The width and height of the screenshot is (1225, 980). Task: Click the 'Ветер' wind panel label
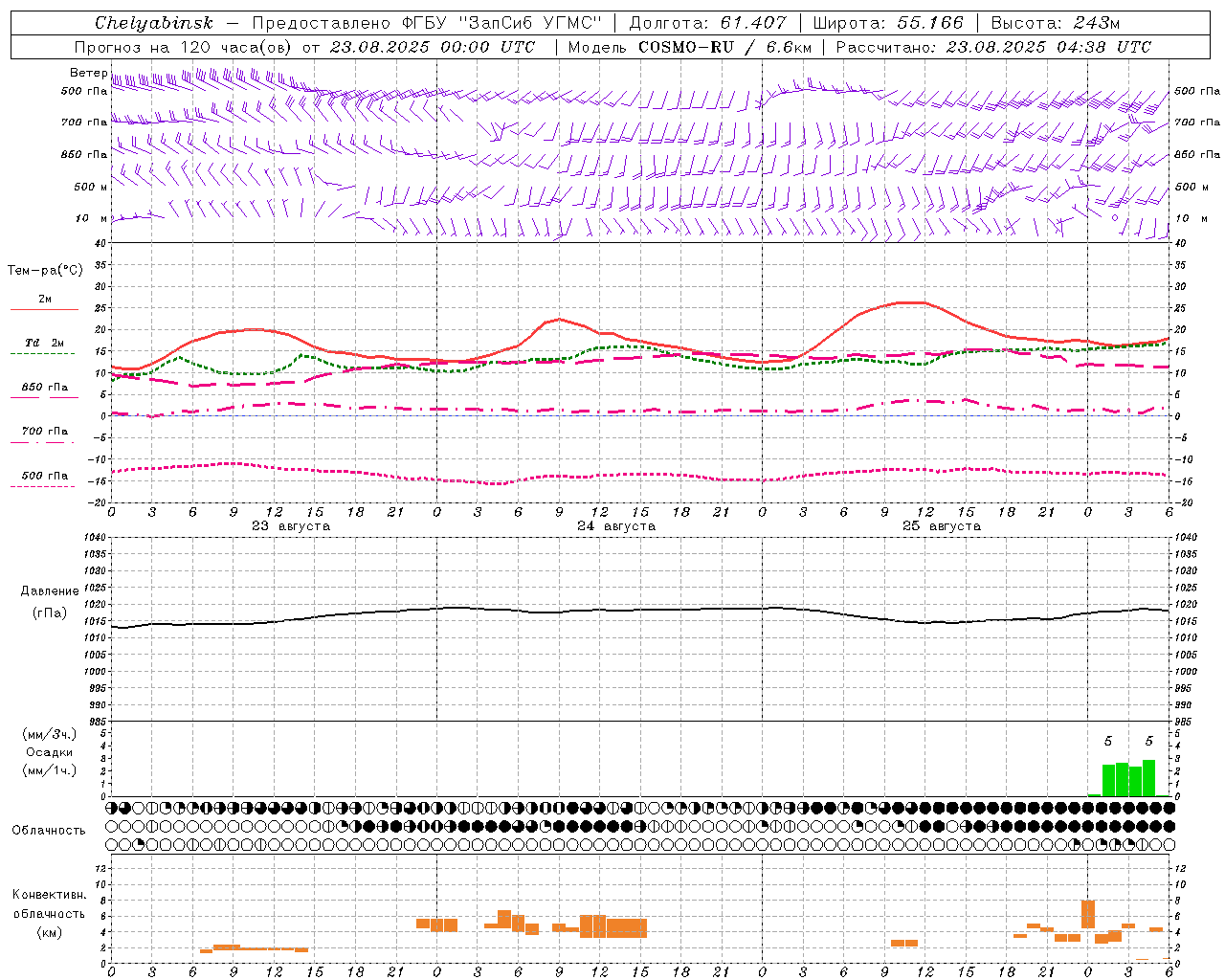pos(89,73)
